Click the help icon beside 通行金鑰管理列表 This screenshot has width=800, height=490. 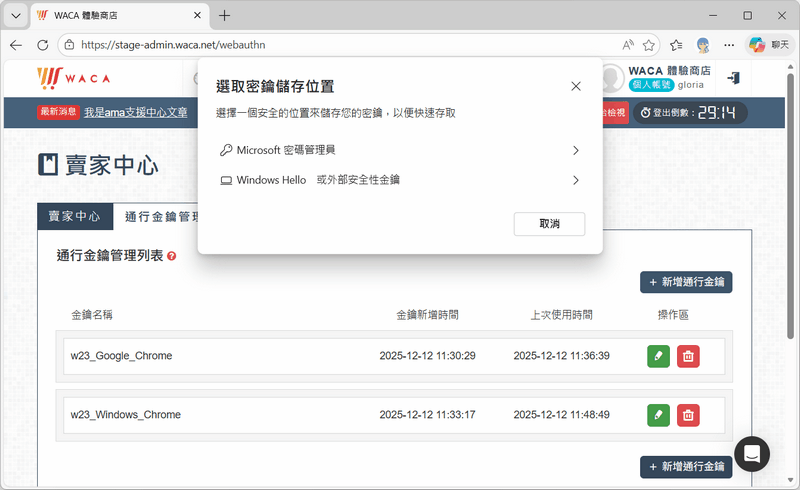pos(172,257)
